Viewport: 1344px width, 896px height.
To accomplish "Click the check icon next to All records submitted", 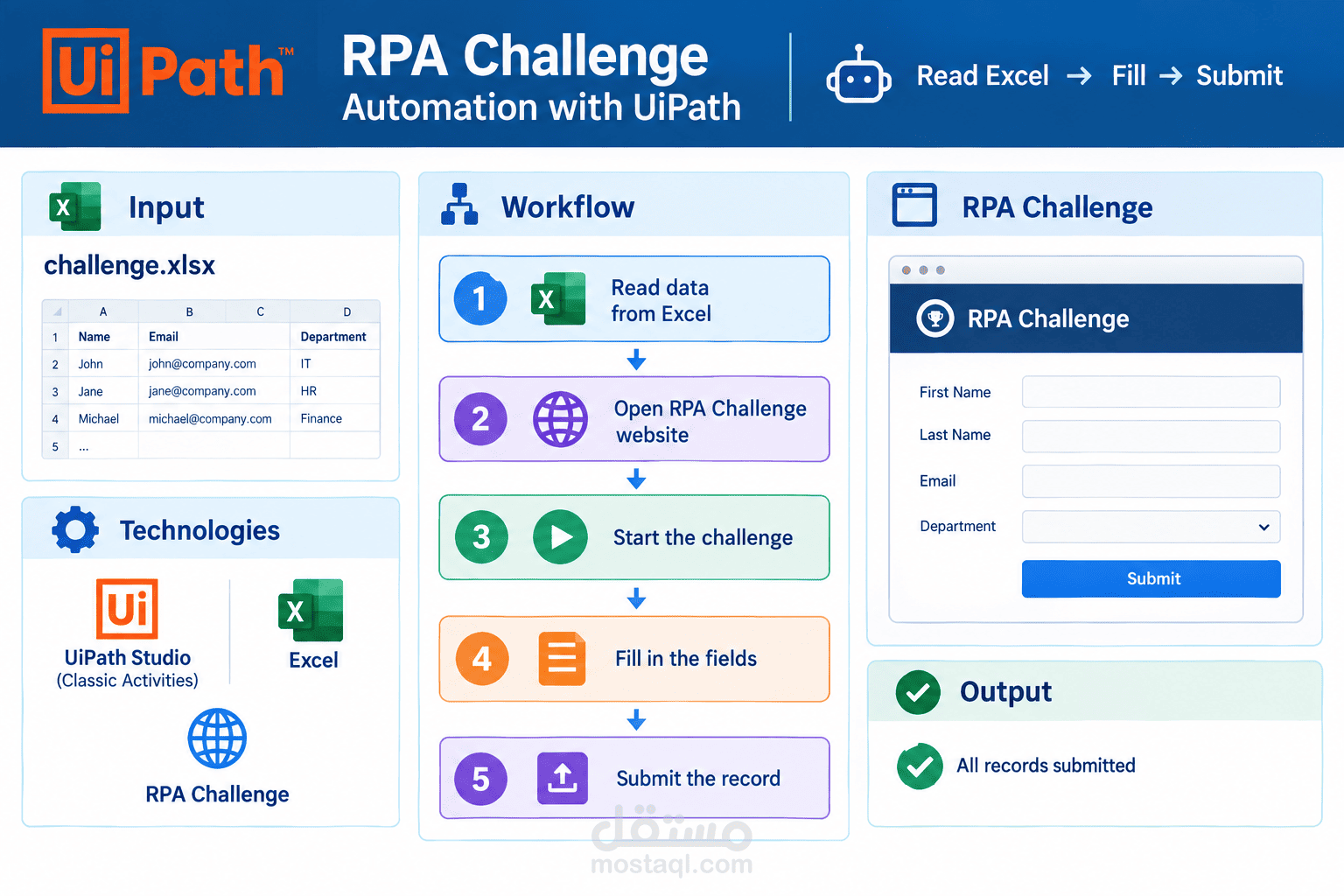I will (920, 766).
